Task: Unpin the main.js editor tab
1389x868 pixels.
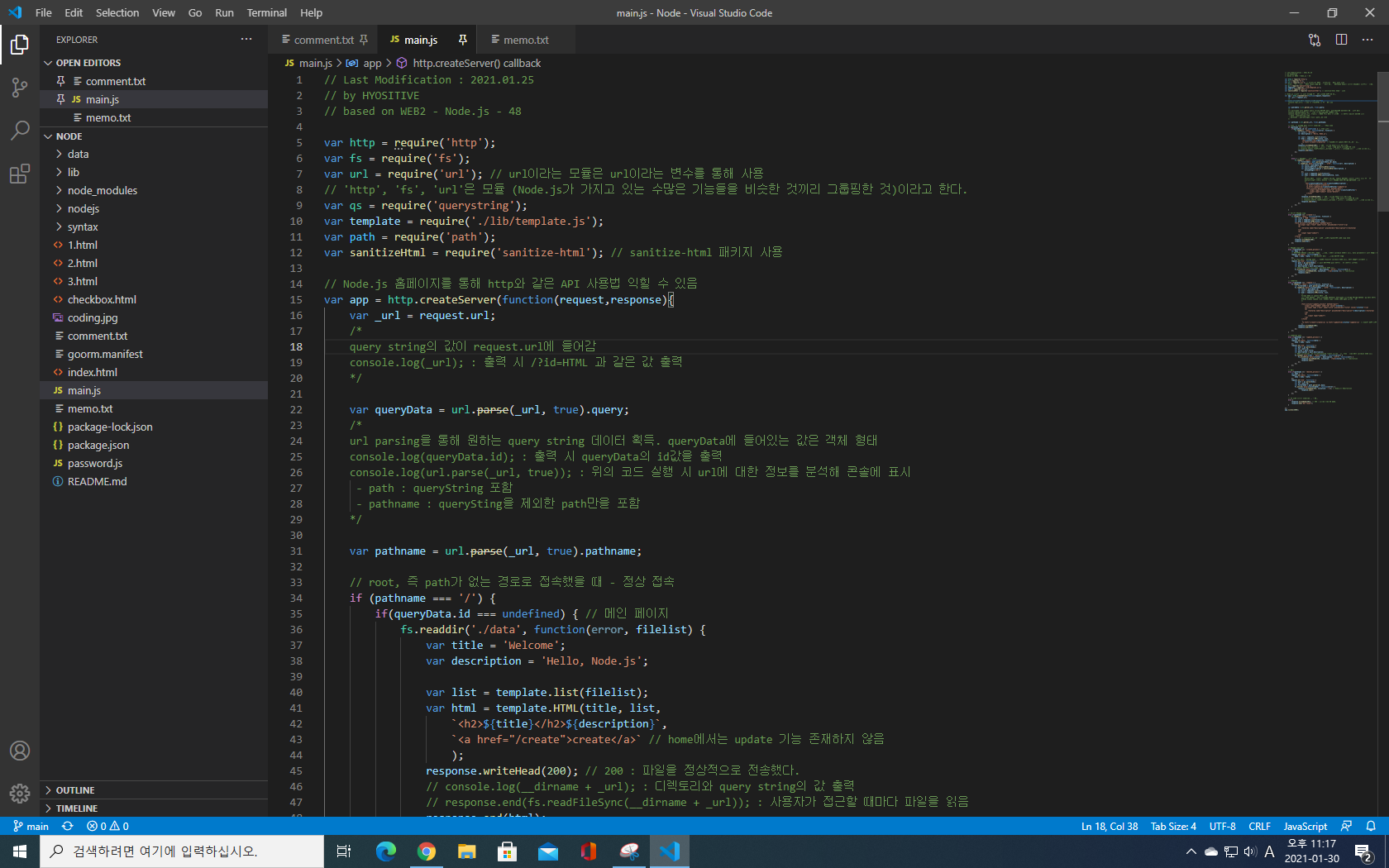Action: click(463, 40)
